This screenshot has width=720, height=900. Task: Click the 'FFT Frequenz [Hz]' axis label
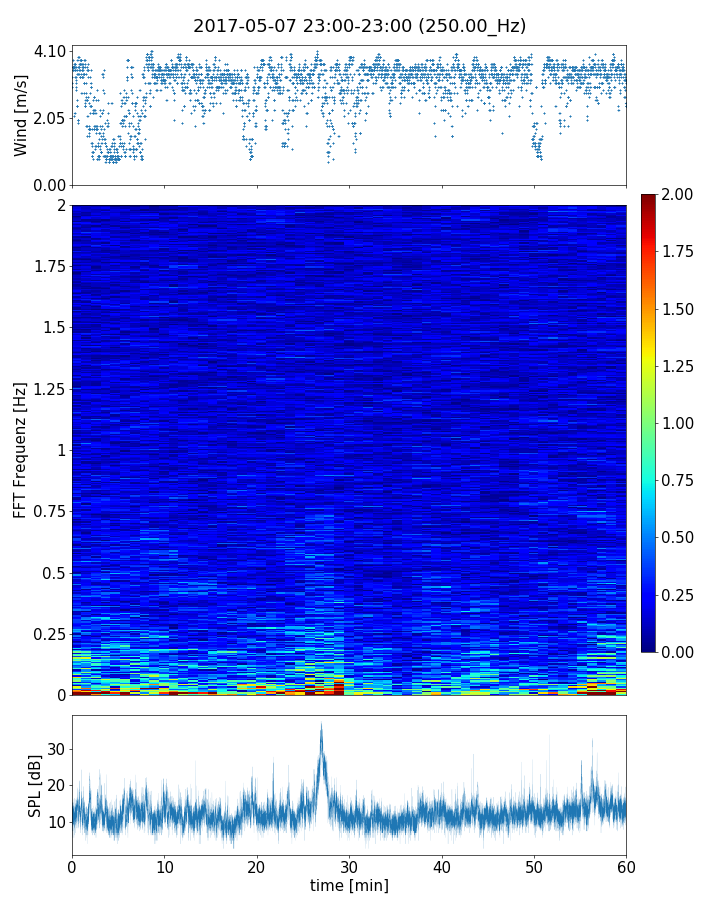[x=21, y=450]
